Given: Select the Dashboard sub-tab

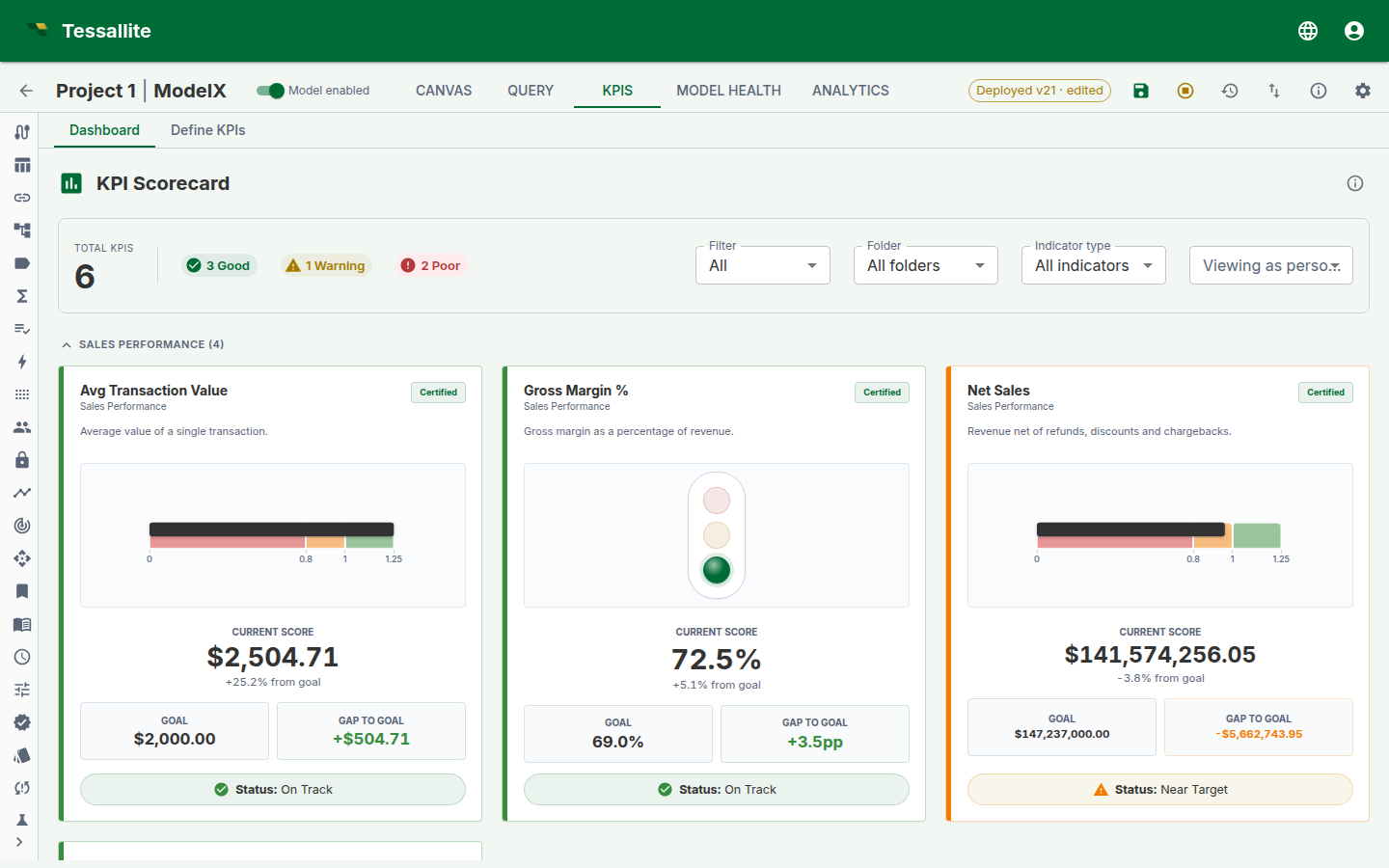Looking at the screenshot, I should (104, 130).
